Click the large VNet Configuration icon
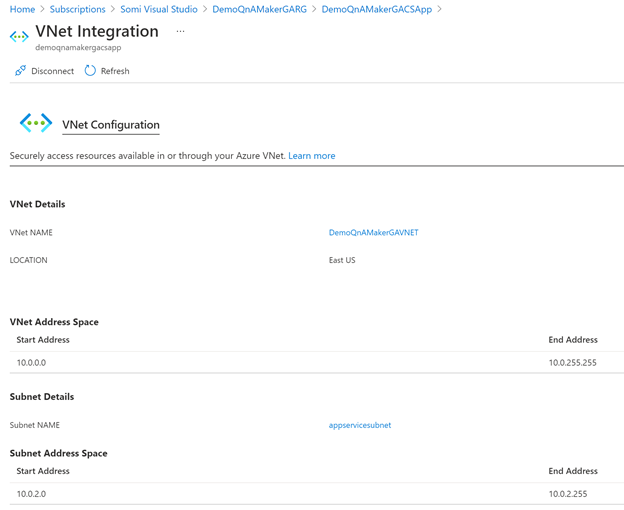 tap(36, 123)
